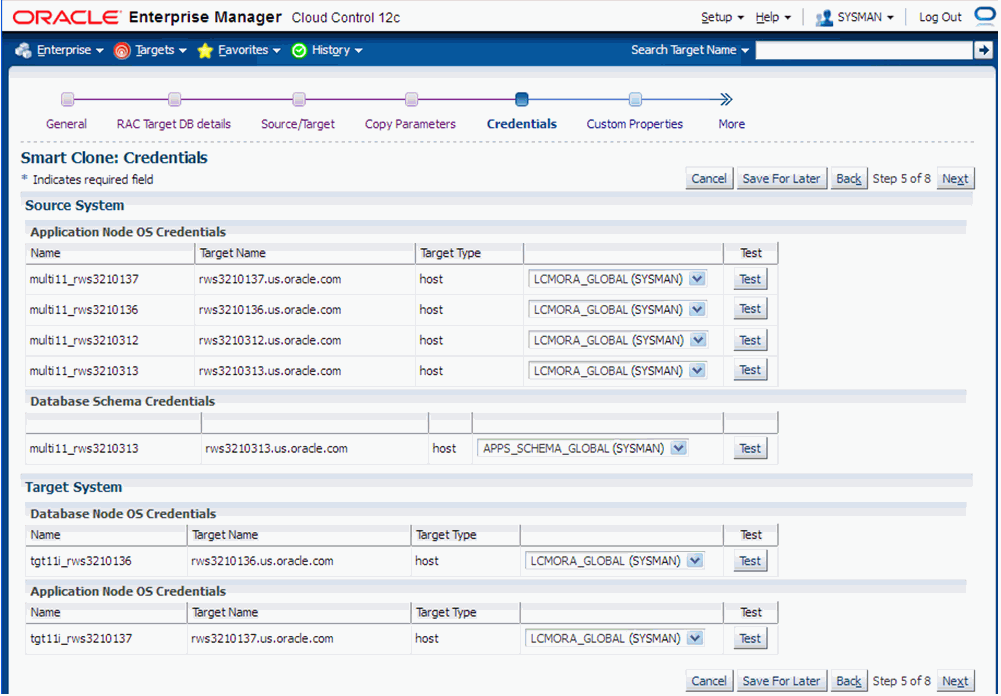Test credentials for tgt11i_rws3210136
The height and width of the screenshot is (696, 1001).
[750, 561]
